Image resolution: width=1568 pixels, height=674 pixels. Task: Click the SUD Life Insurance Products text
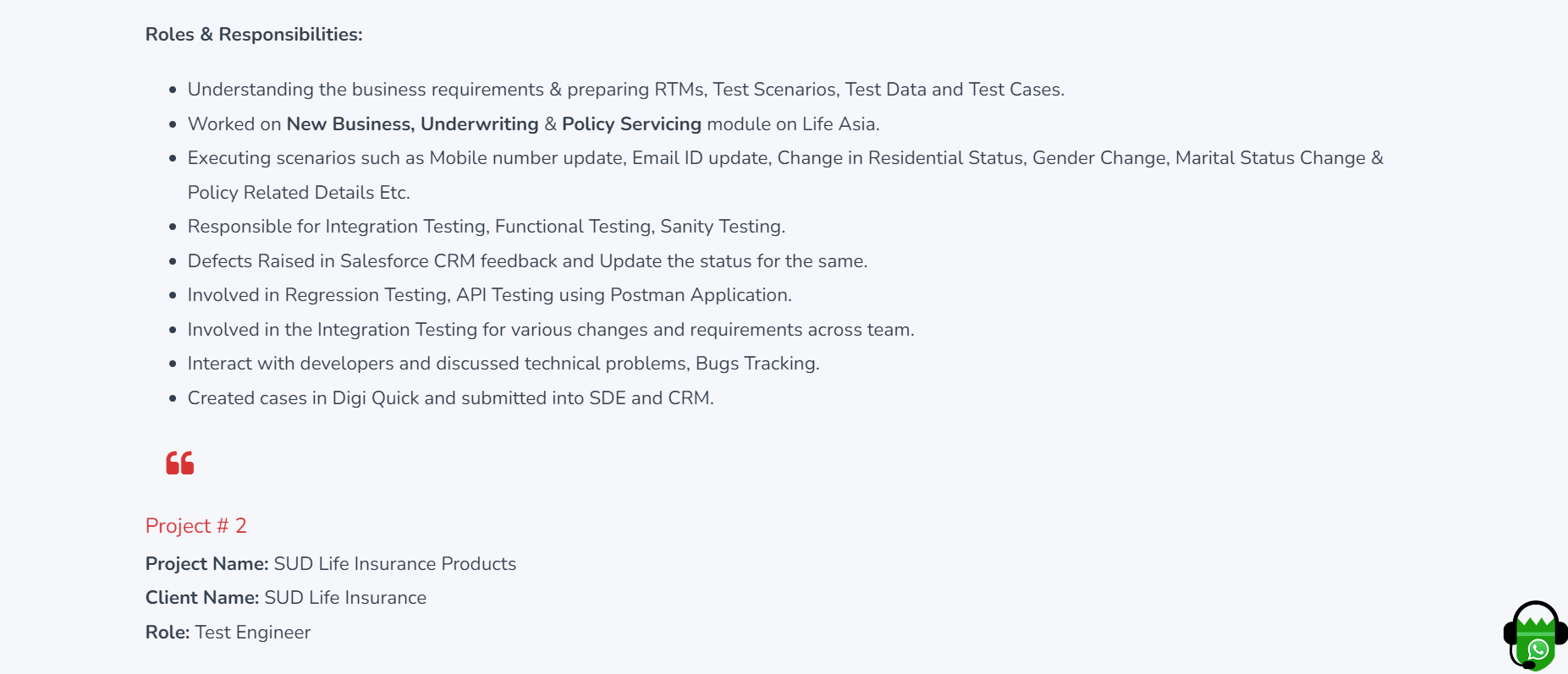[x=395, y=564]
